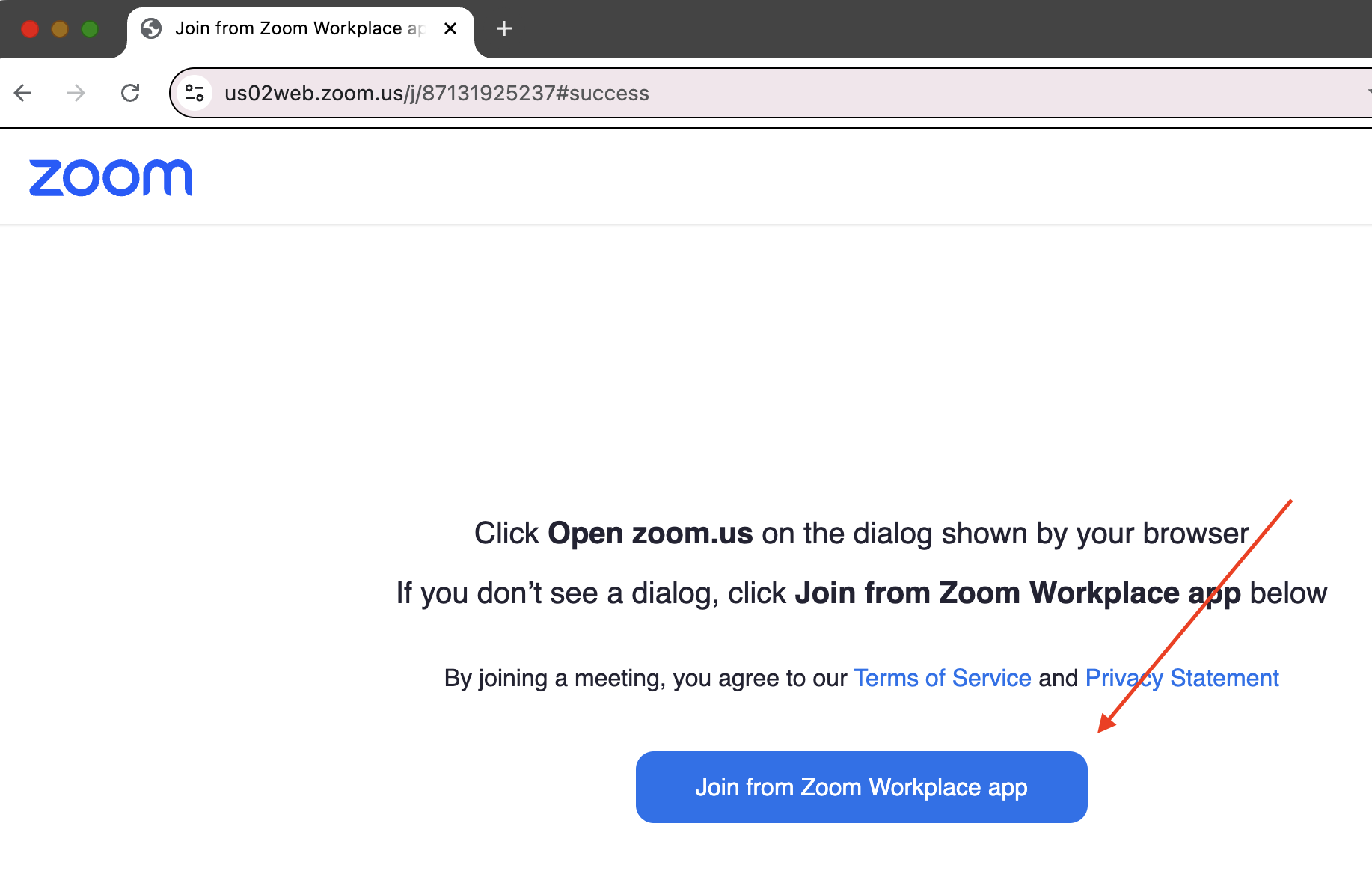Reload the Zoom page
Screen dimensions: 1372x892
click(130, 93)
